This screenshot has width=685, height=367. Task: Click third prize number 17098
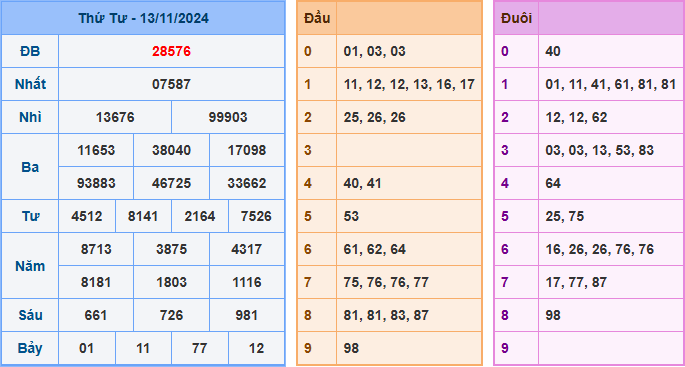point(247,150)
